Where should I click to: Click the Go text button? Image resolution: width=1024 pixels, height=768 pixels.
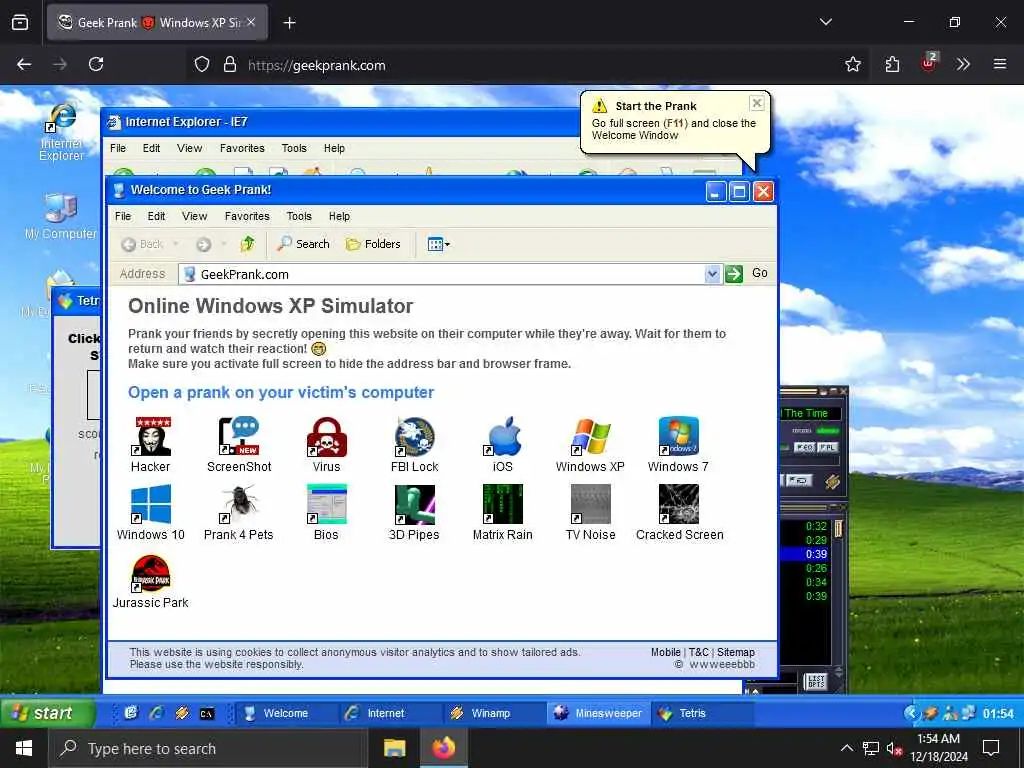point(760,273)
